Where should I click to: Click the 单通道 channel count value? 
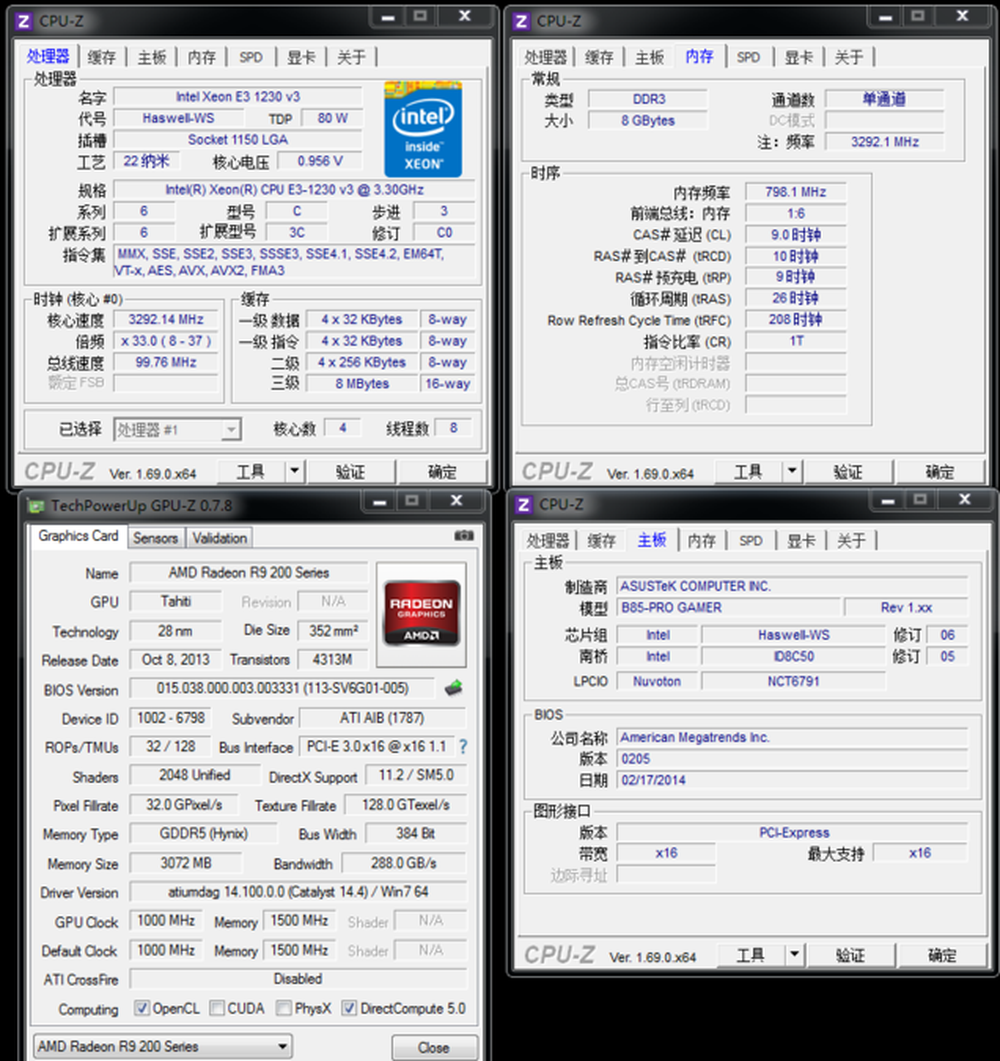(884, 99)
